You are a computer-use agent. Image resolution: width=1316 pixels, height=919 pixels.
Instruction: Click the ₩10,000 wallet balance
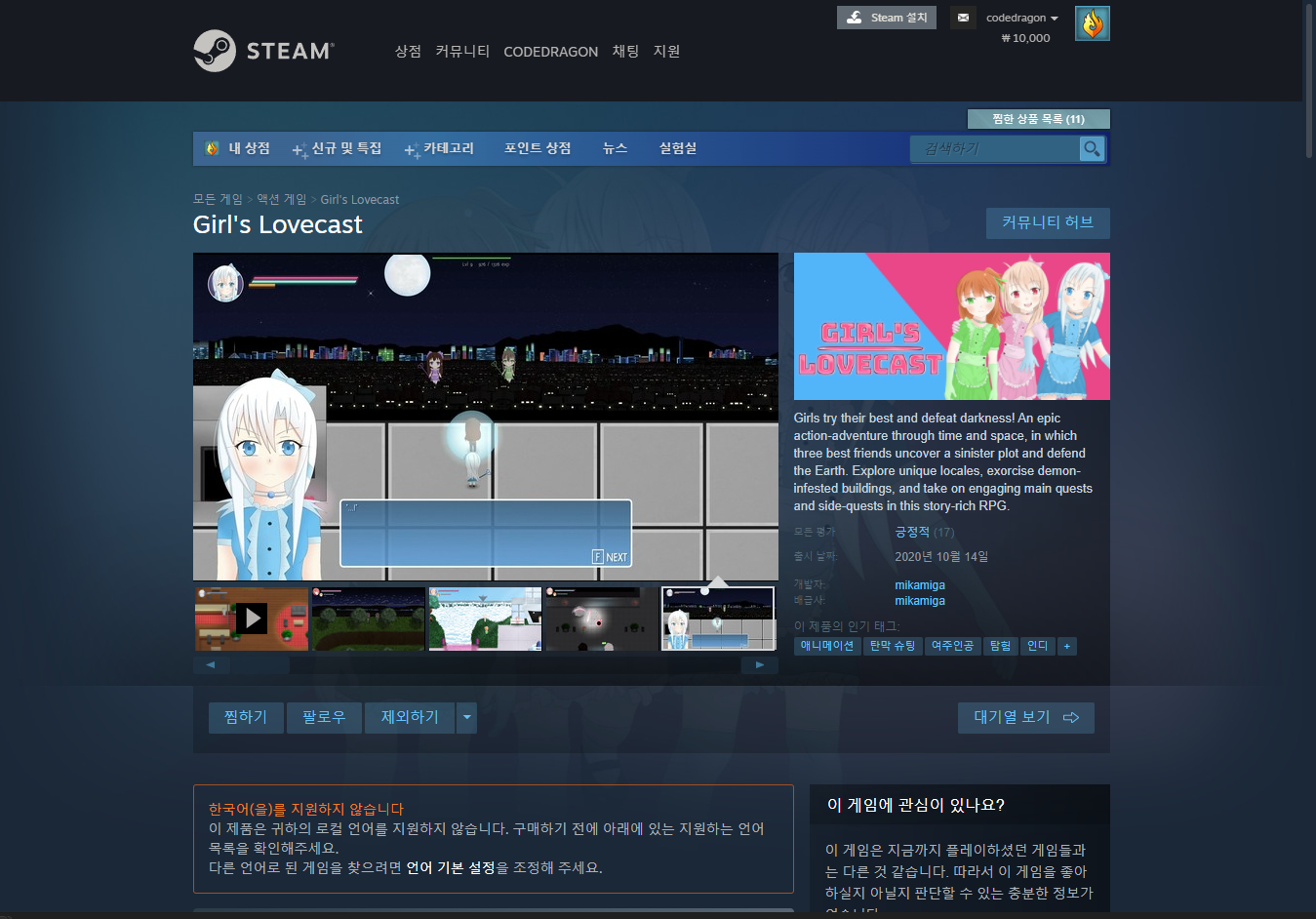(x=1025, y=38)
